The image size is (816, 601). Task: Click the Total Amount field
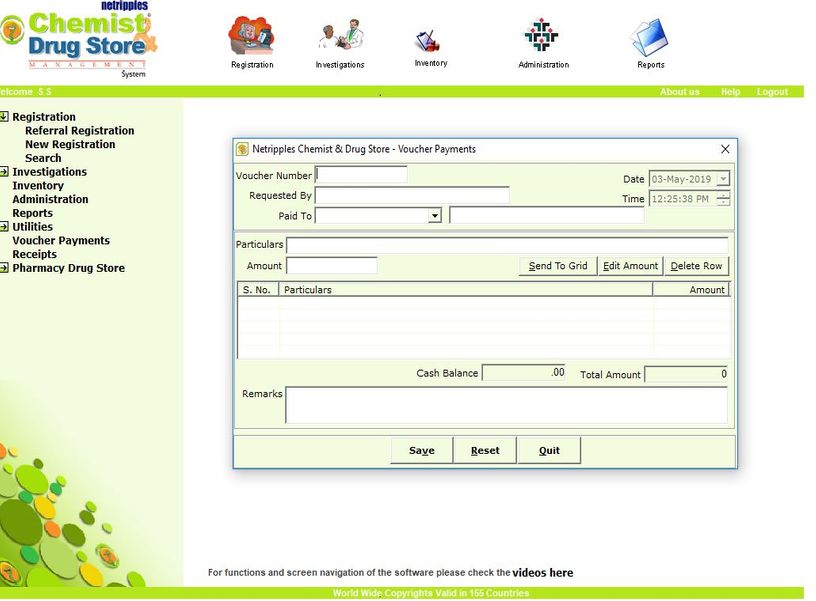tap(686, 374)
